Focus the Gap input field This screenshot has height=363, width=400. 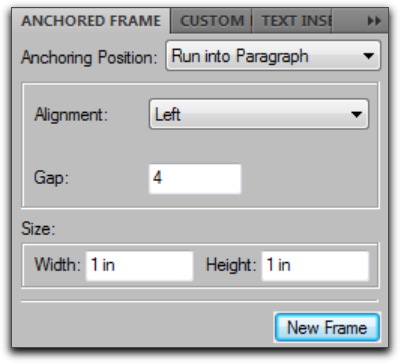195,179
